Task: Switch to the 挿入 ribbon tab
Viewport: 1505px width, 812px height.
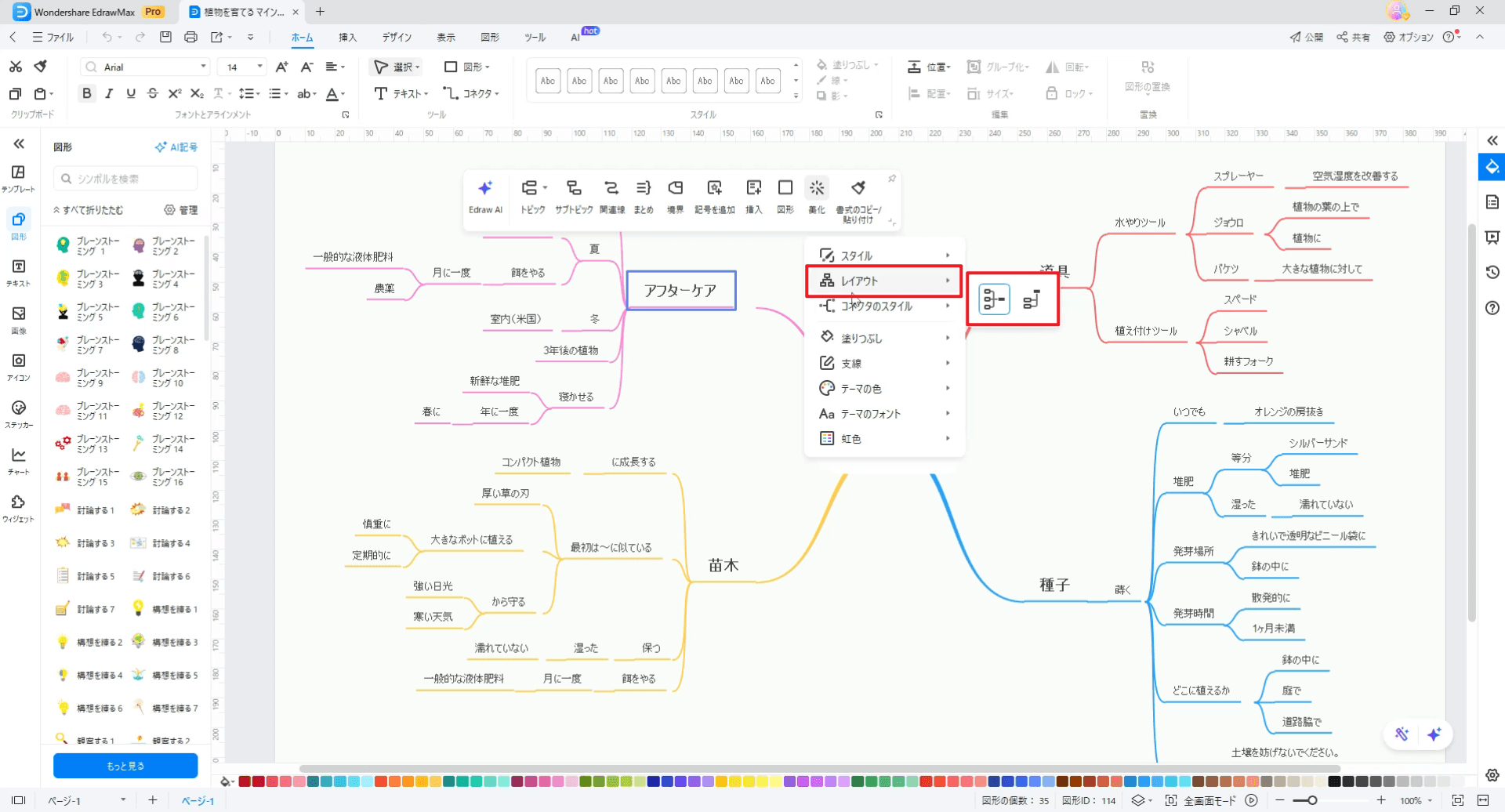Action: click(347, 37)
